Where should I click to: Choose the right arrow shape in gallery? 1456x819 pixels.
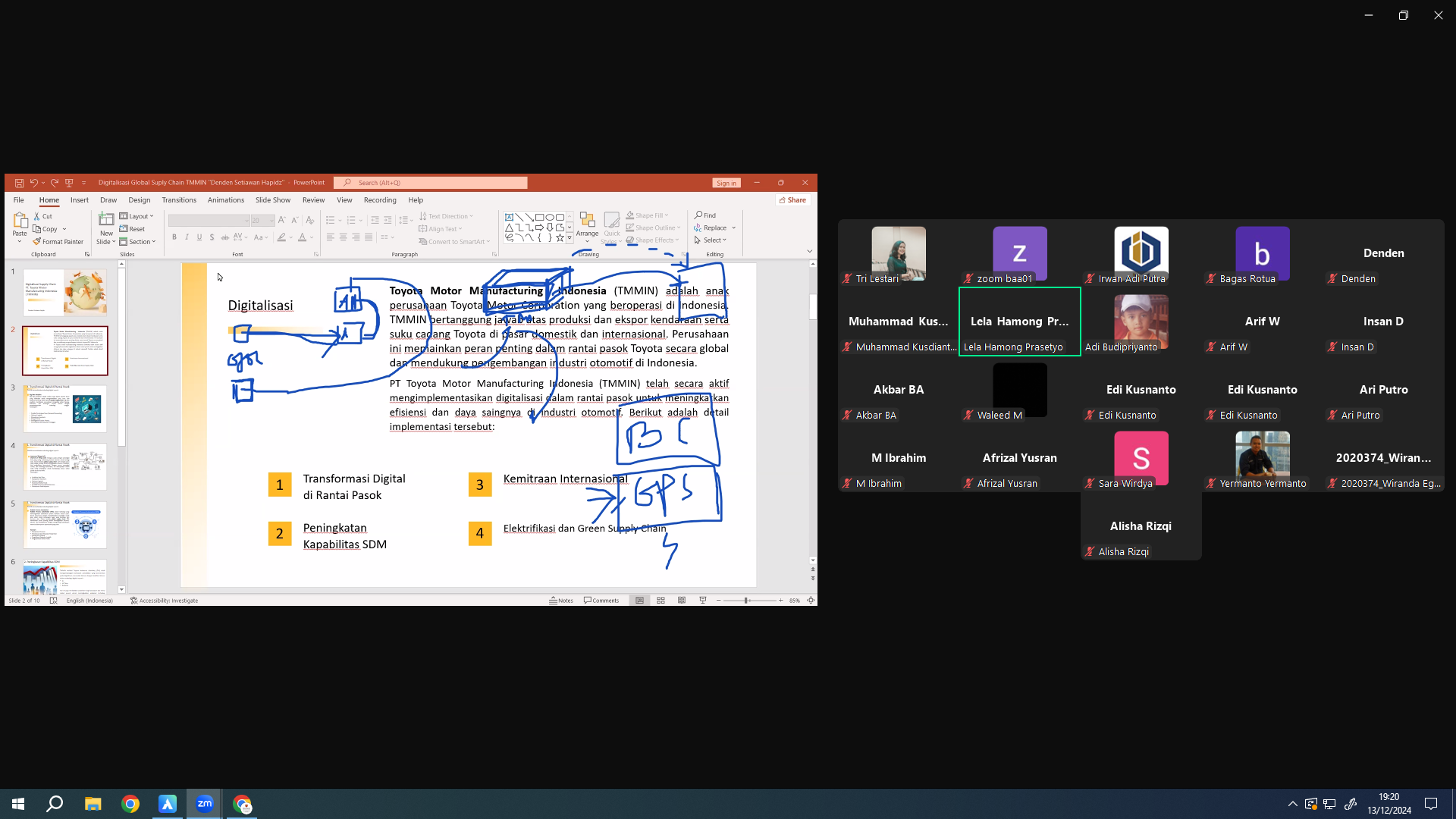[539, 227]
